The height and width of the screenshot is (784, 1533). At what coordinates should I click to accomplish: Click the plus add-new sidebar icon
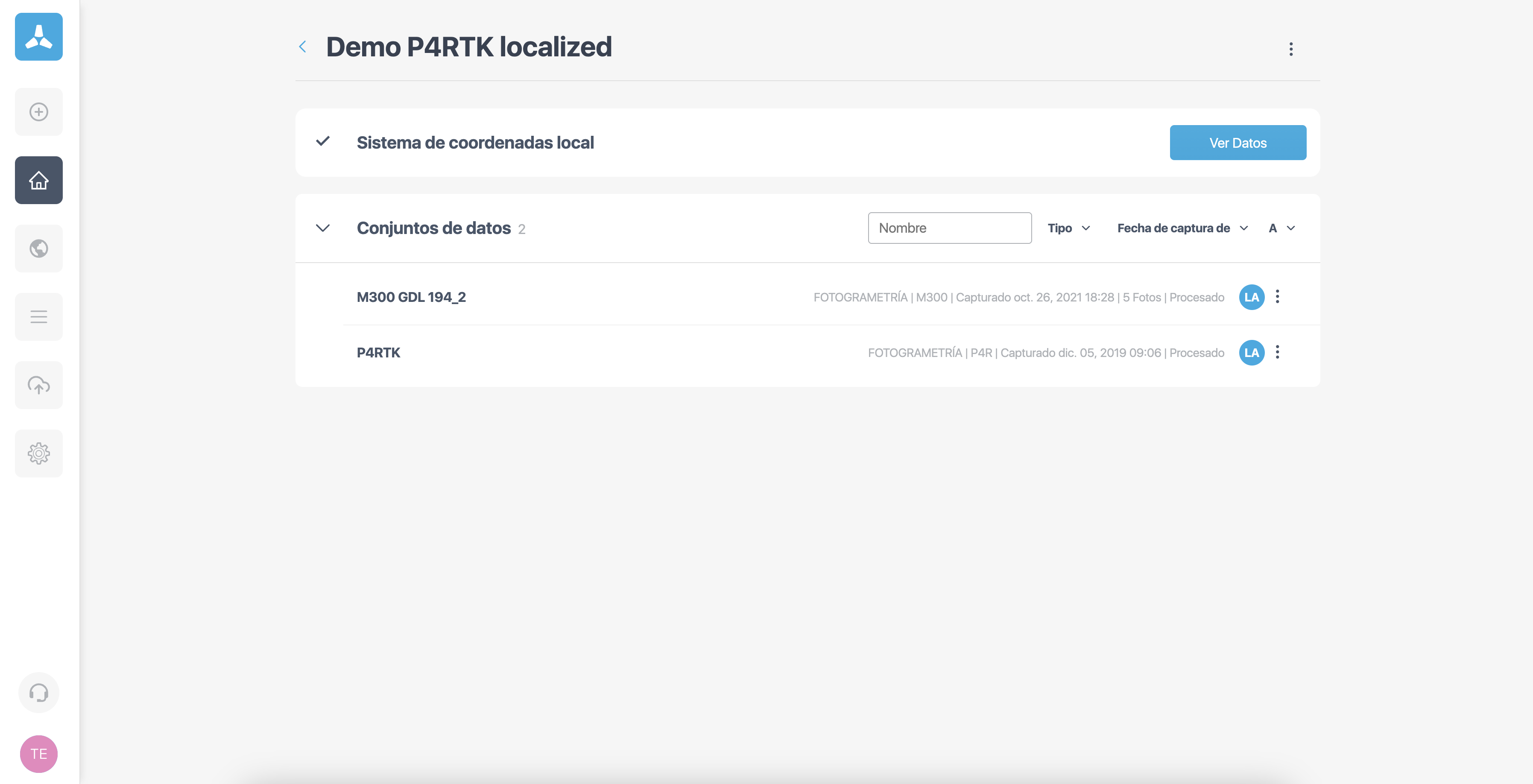coord(39,112)
